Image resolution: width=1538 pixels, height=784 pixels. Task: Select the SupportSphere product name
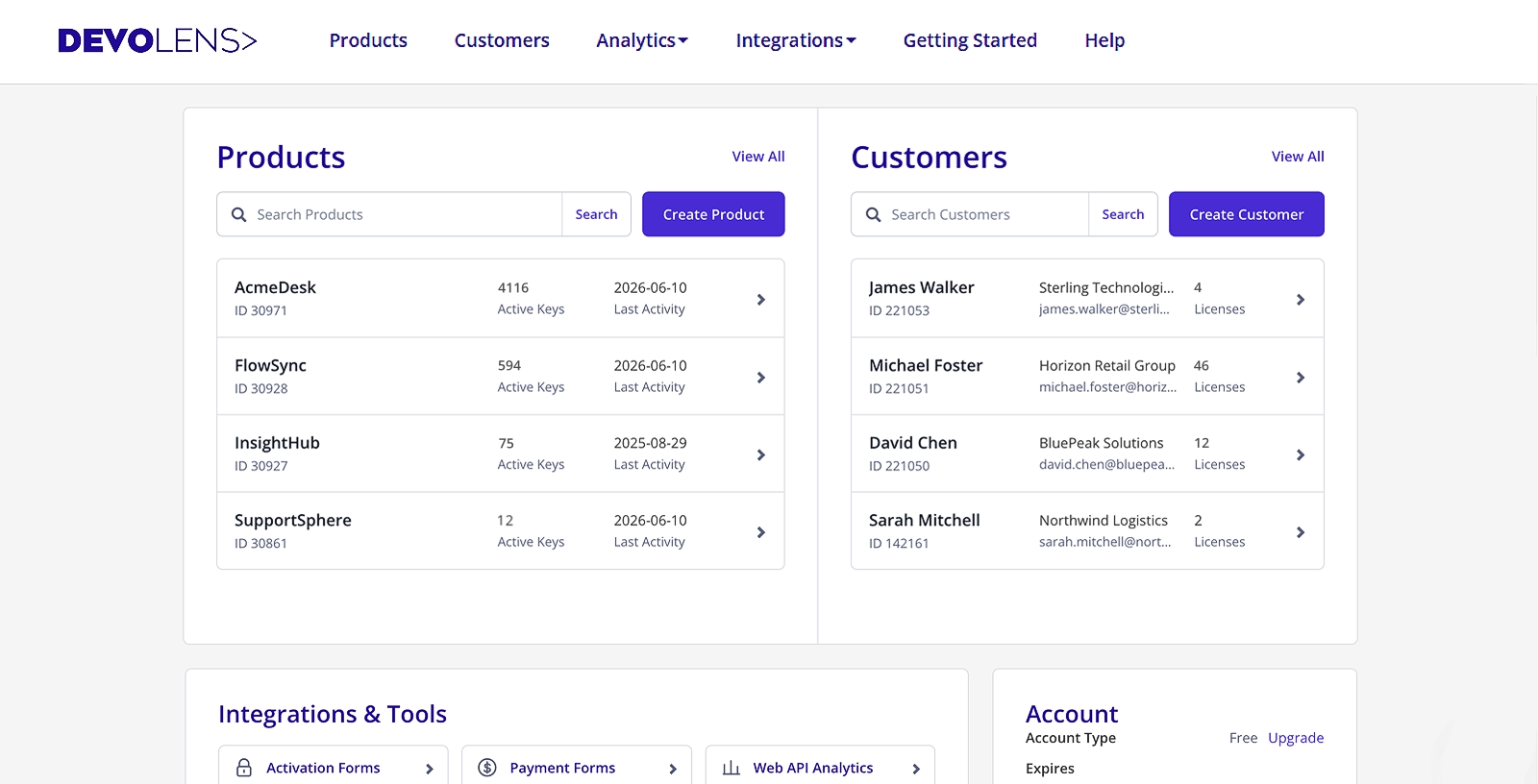point(293,520)
